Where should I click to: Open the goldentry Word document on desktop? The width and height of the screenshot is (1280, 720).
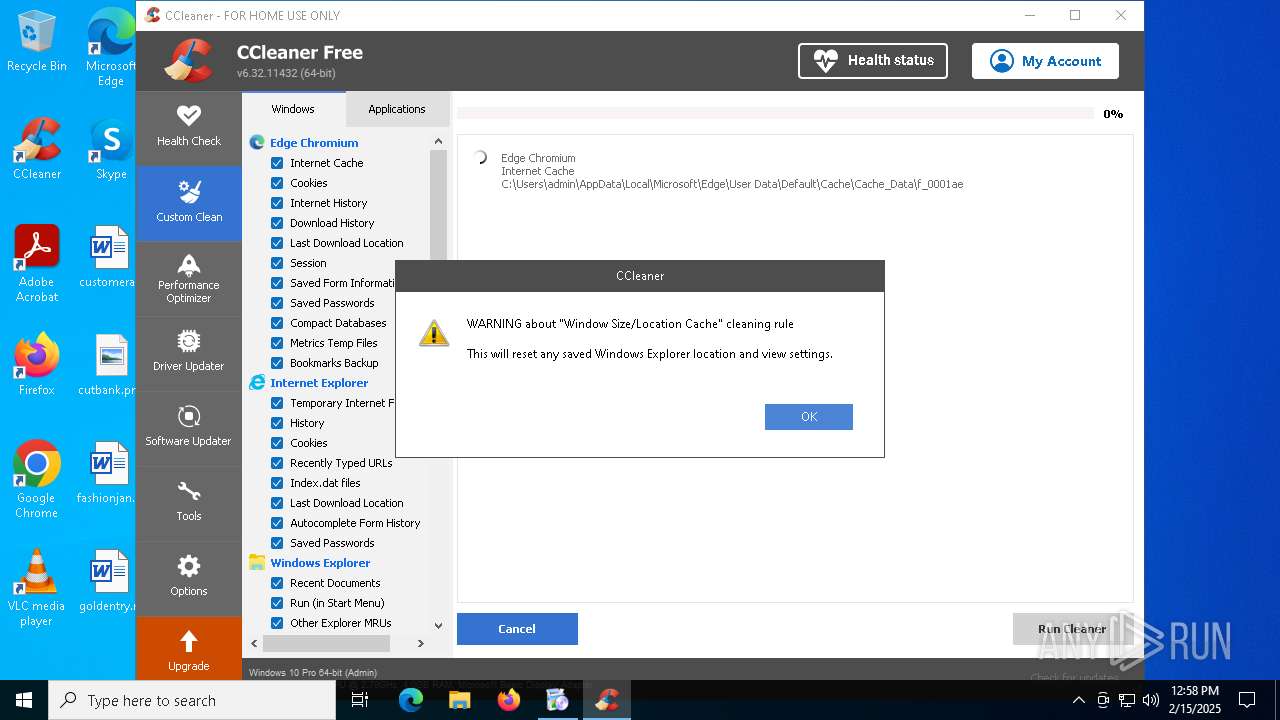point(109,580)
